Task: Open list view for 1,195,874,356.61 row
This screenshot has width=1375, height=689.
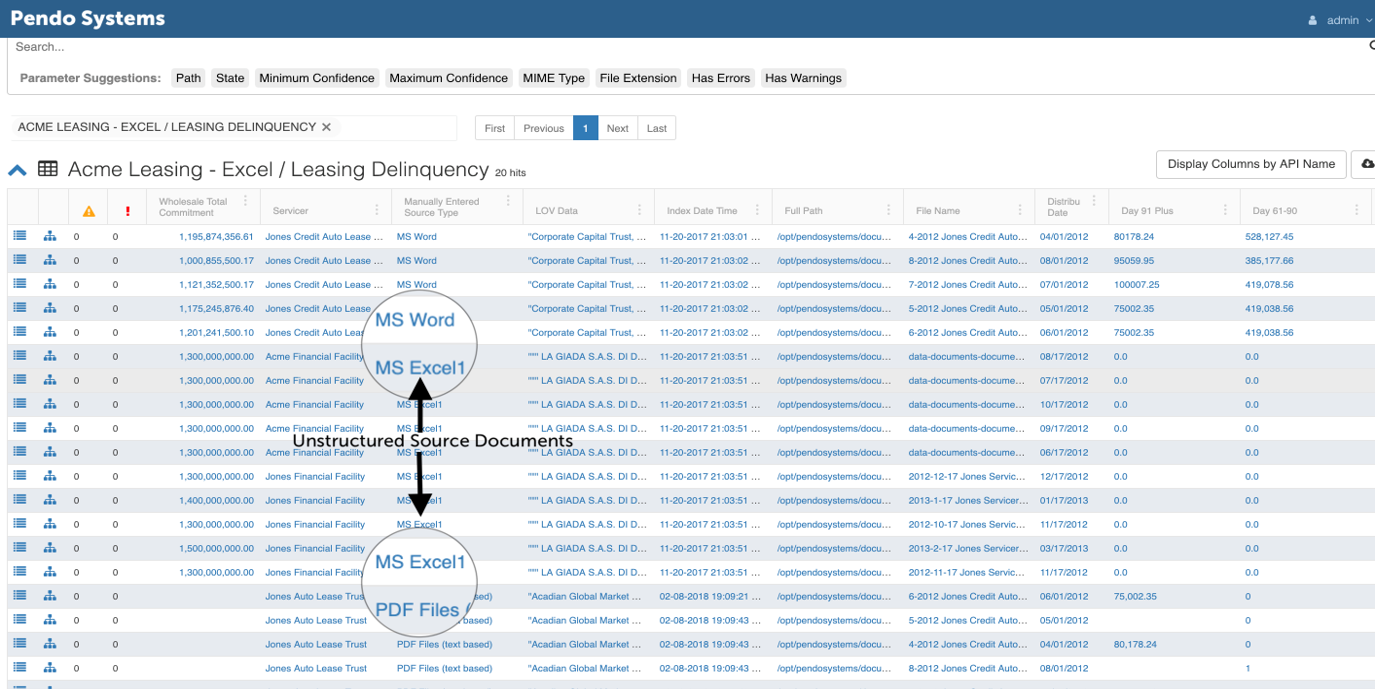Action: 19,236
